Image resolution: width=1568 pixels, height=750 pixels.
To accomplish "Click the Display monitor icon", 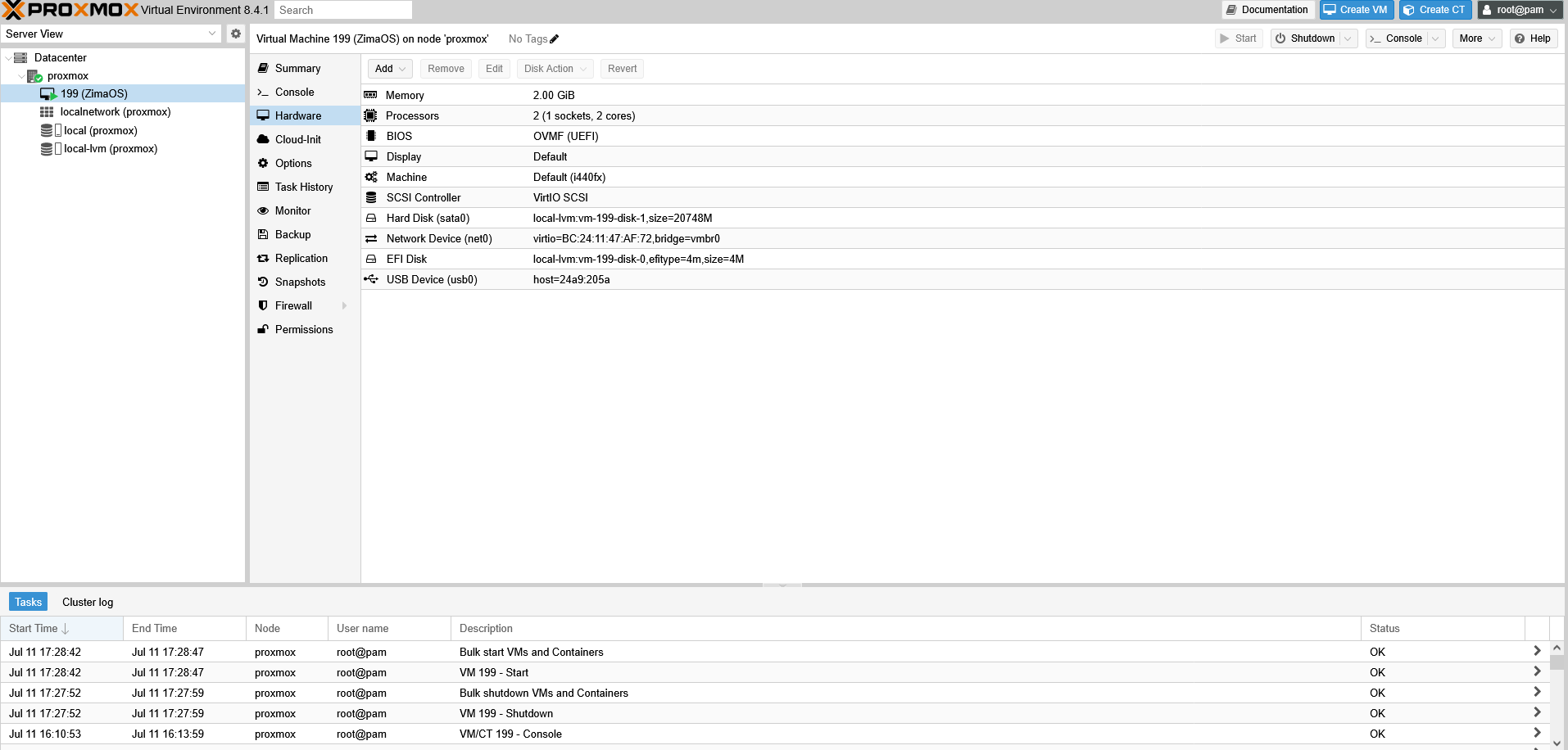I will tap(371, 156).
